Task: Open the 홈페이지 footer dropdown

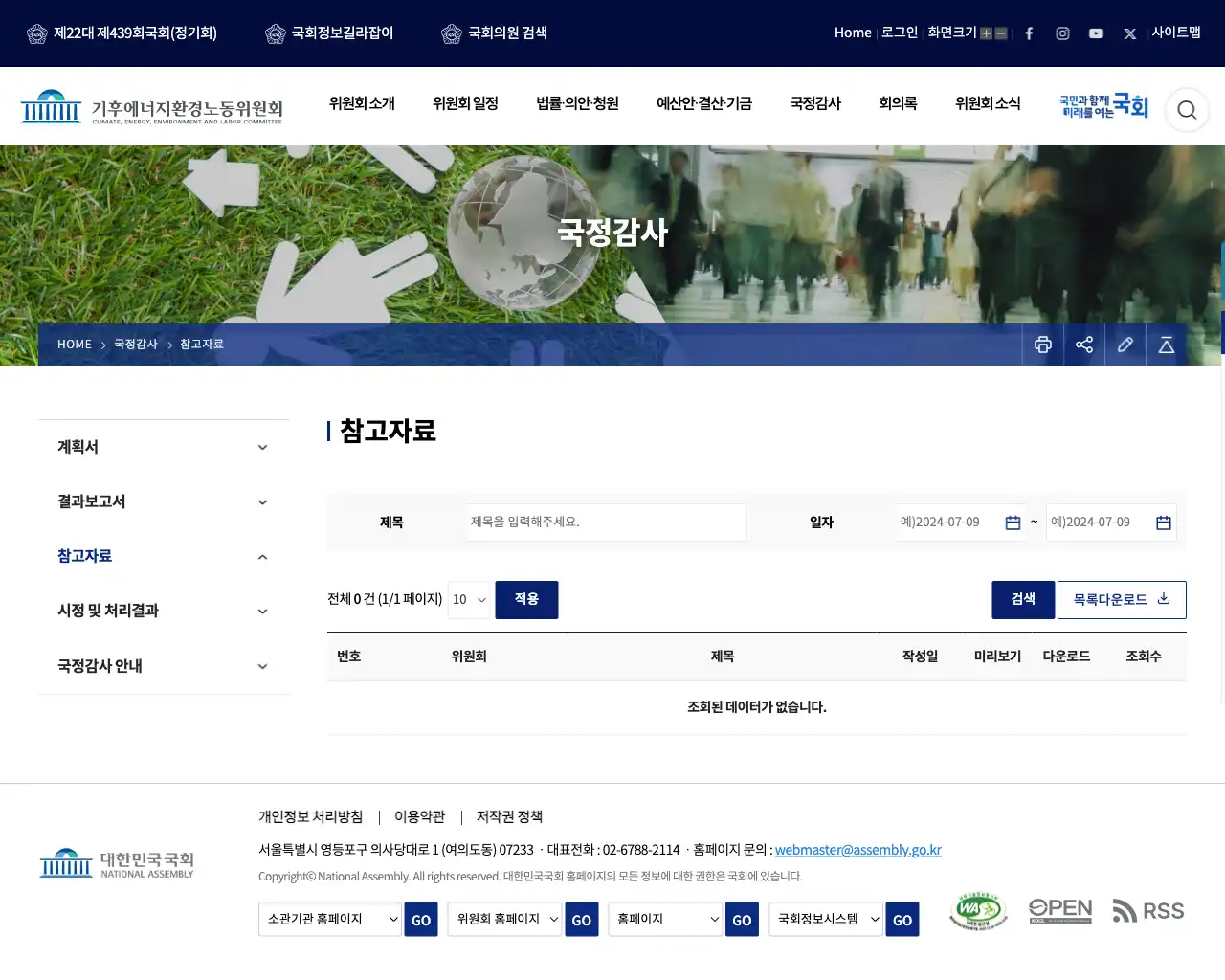Action: pyautogui.click(x=665, y=919)
